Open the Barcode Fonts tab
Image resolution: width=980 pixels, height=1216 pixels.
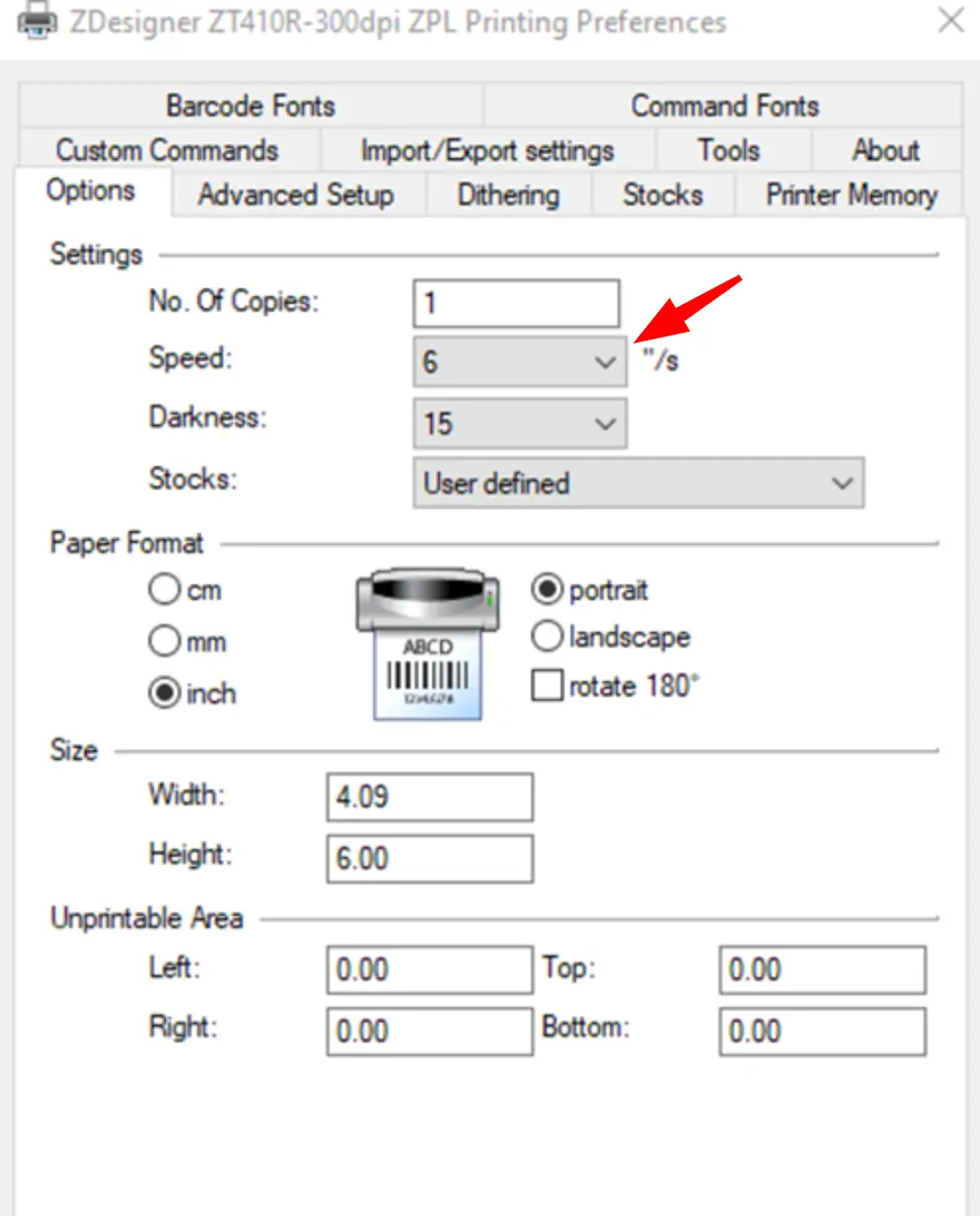coord(251,106)
